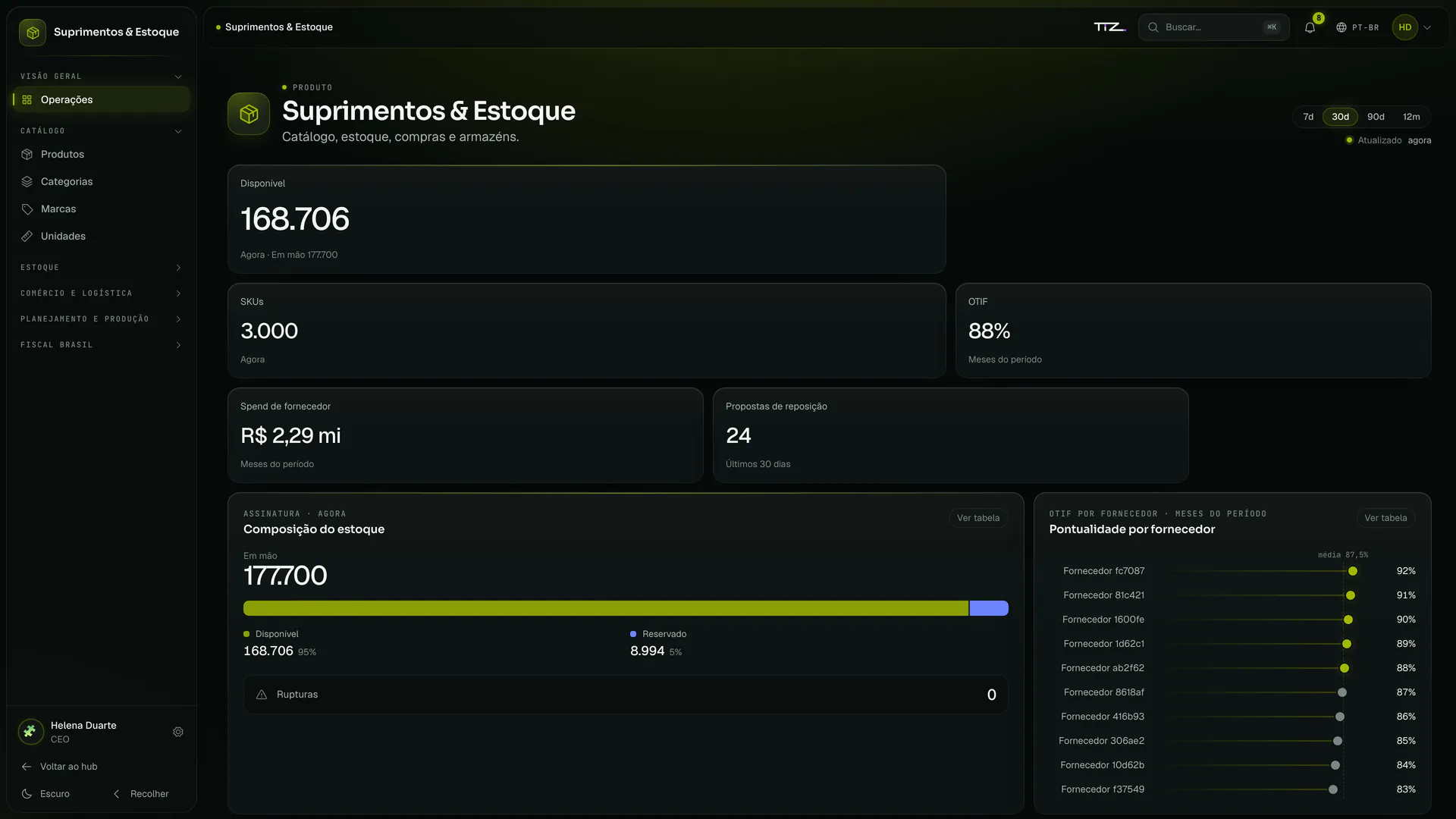Click the Buscar search field

[x=1213, y=27]
